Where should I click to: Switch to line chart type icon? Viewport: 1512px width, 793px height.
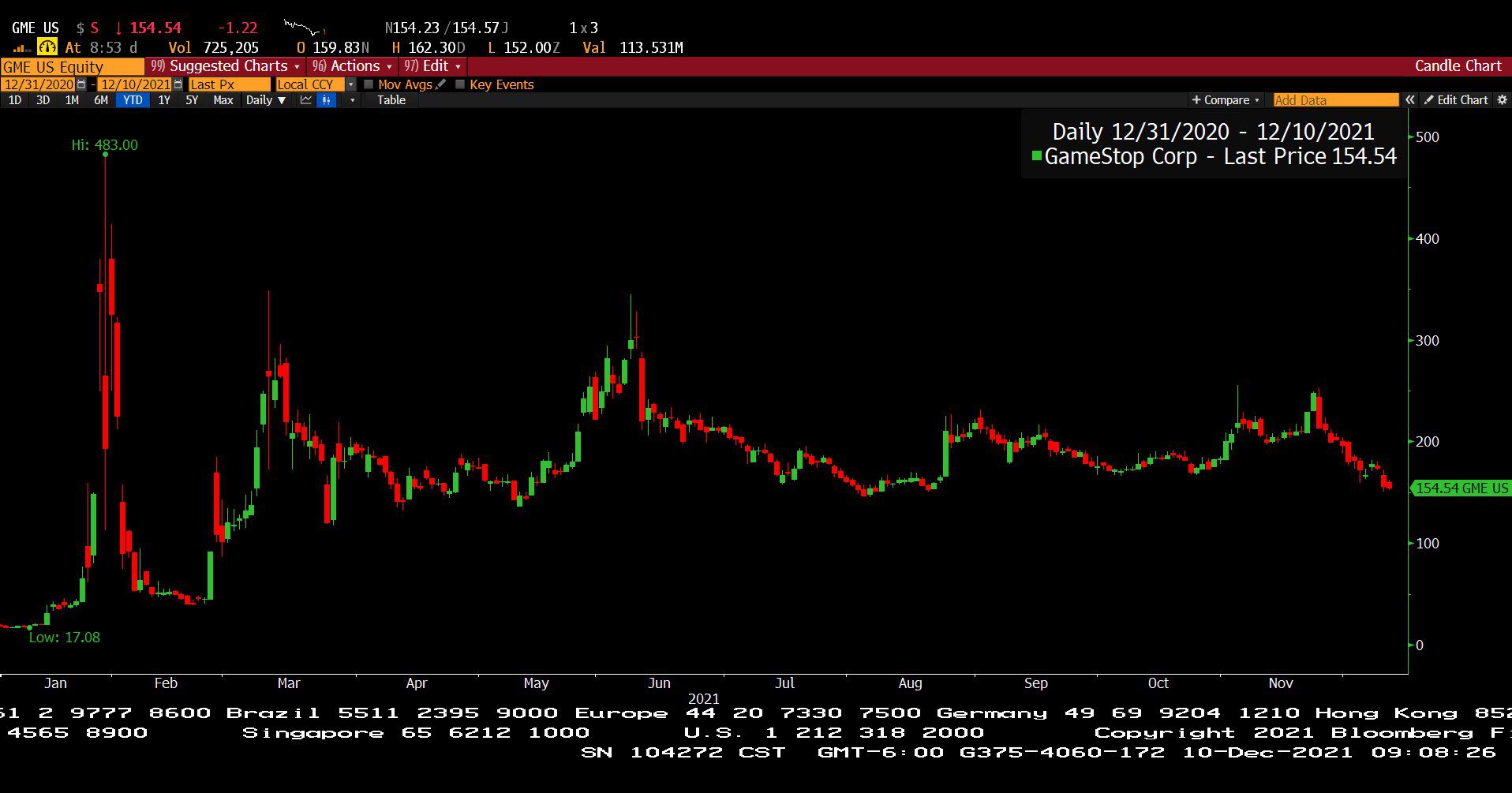click(x=306, y=100)
